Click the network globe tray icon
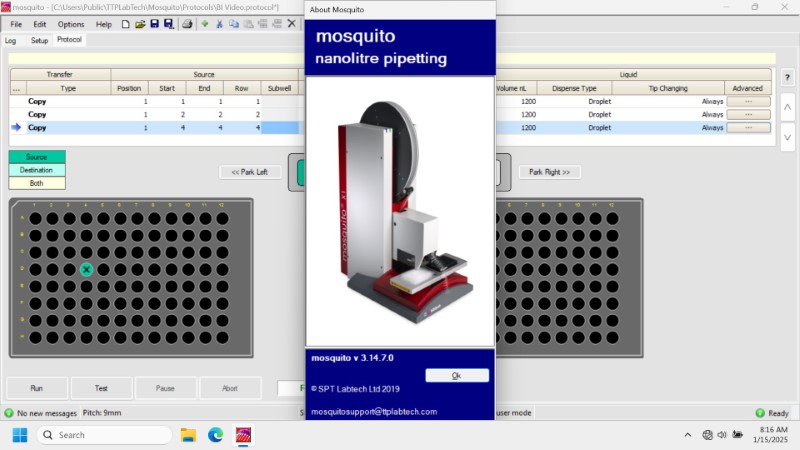 [x=707, y=435]
